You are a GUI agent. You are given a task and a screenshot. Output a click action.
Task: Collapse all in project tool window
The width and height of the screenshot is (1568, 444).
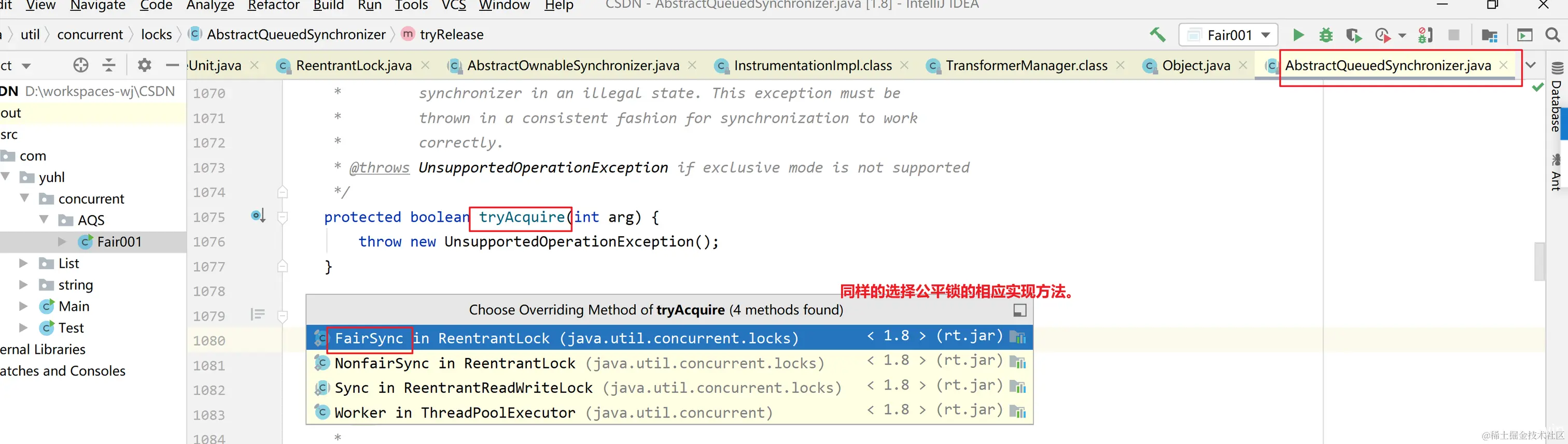[x=109, y=64]
